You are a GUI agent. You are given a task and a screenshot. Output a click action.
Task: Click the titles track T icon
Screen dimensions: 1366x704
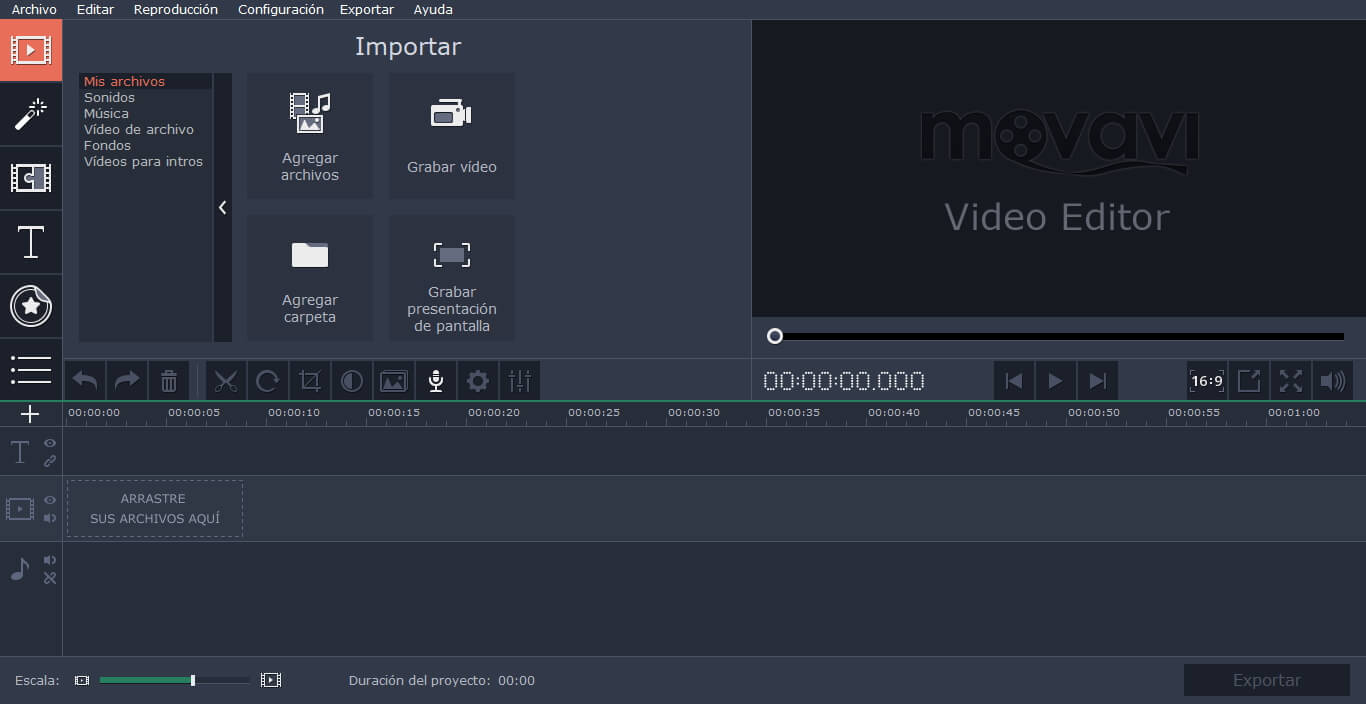click(x=20, y=452)
